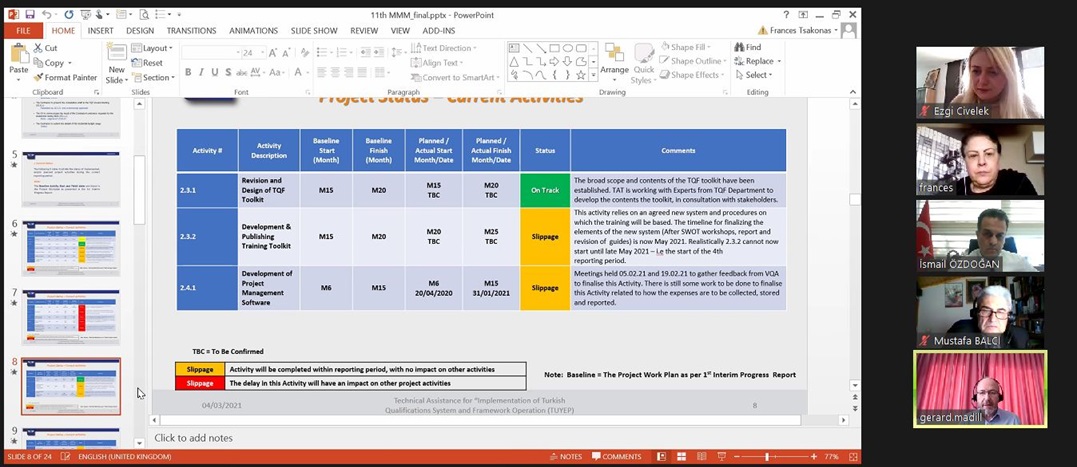Switch to Reading View

tap(701, 457)
